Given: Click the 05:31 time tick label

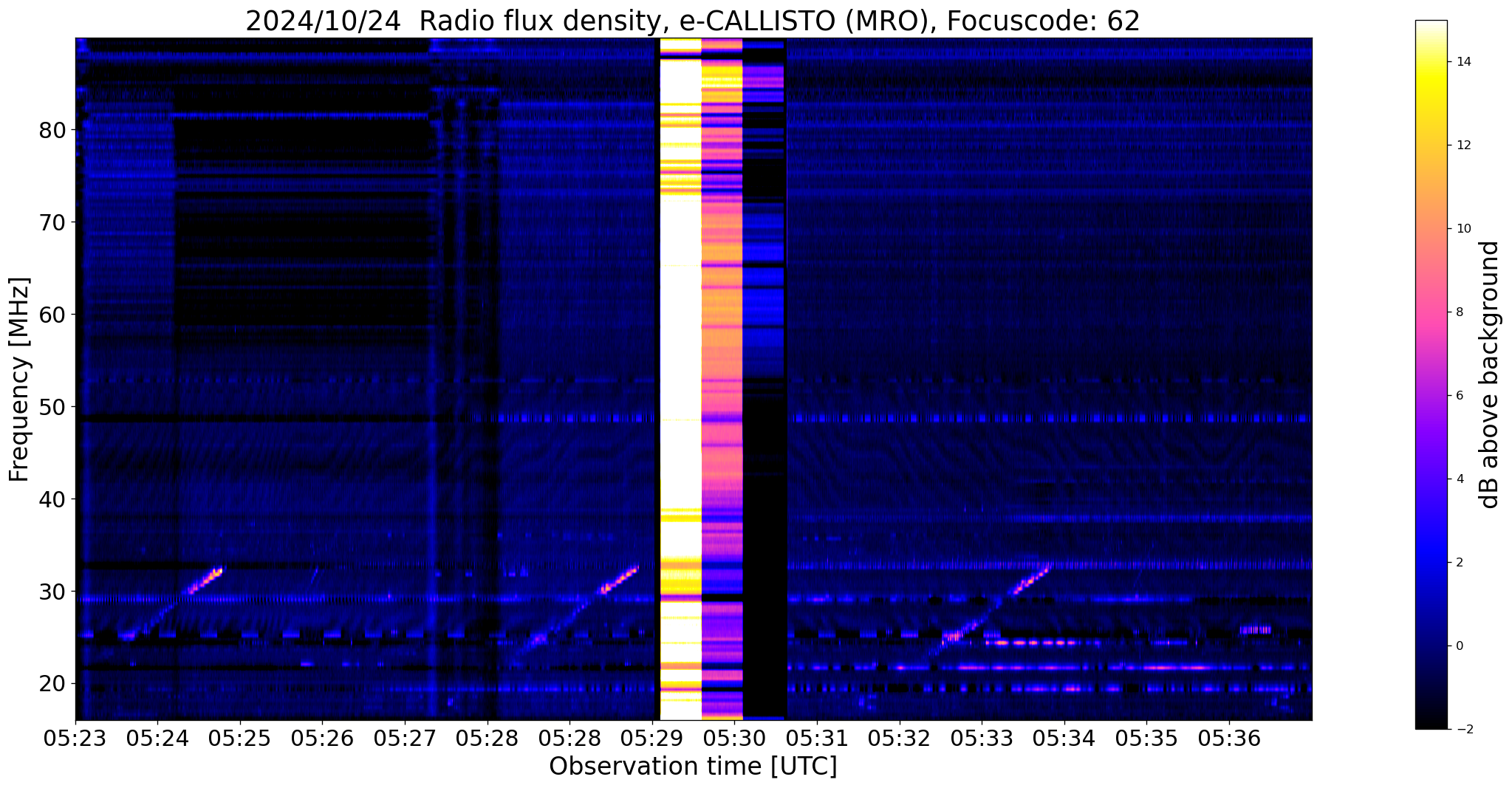Looking at the screenshot, I should (x=817, y=739).
